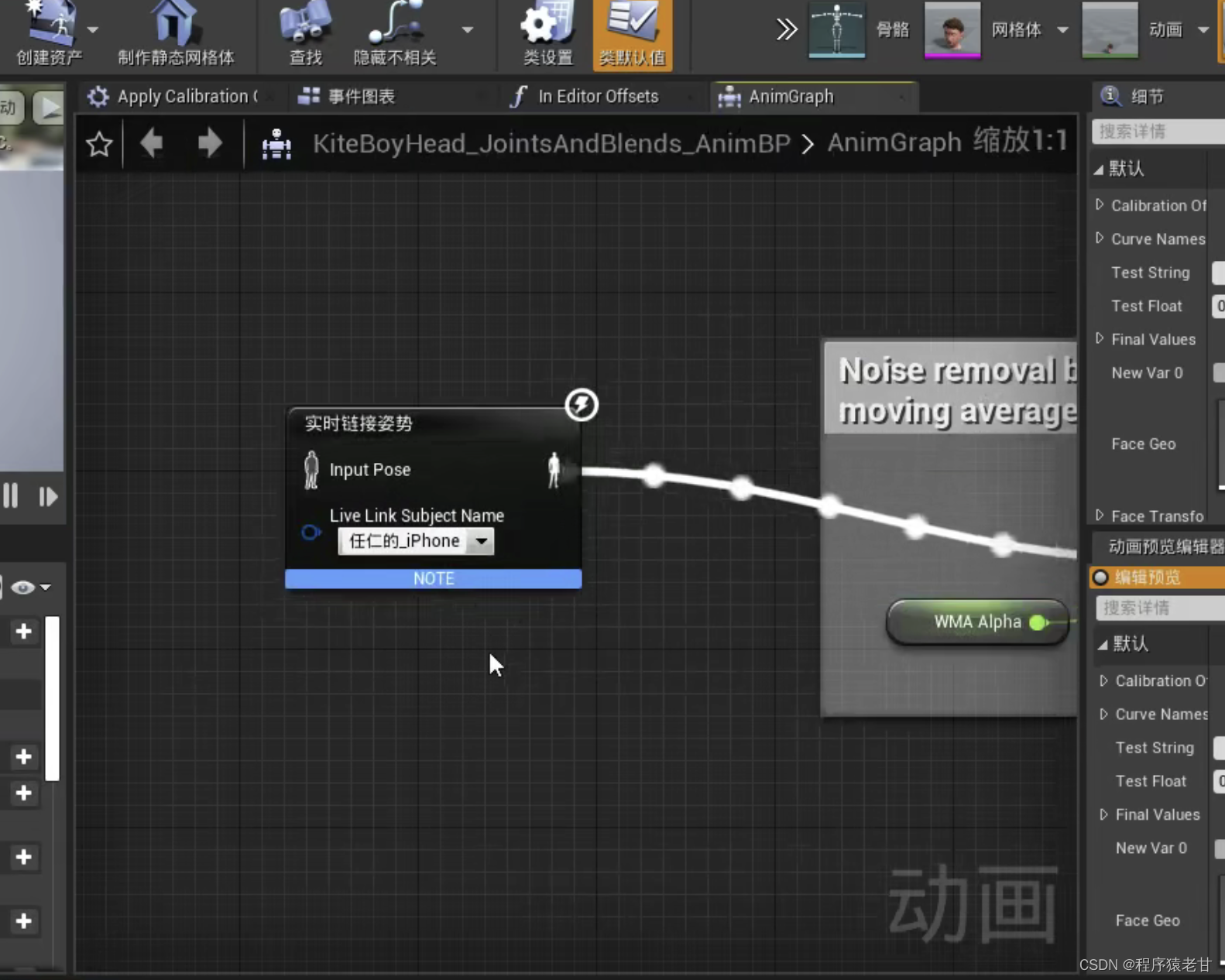
Task: Click the fast-path lightning icon on node
Action: (x=582, y=404)
